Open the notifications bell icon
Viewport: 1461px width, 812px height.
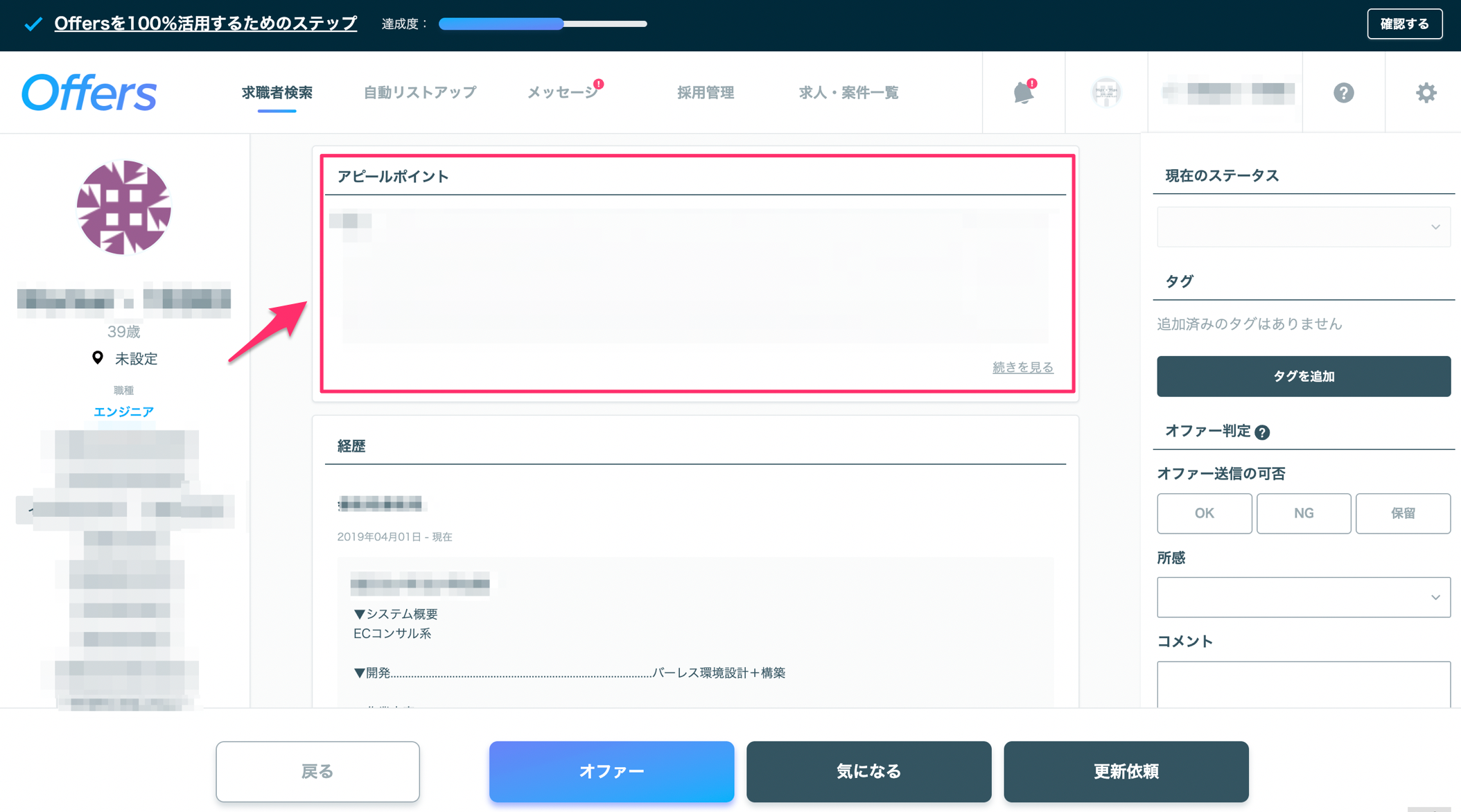[x=1023, y=92]
